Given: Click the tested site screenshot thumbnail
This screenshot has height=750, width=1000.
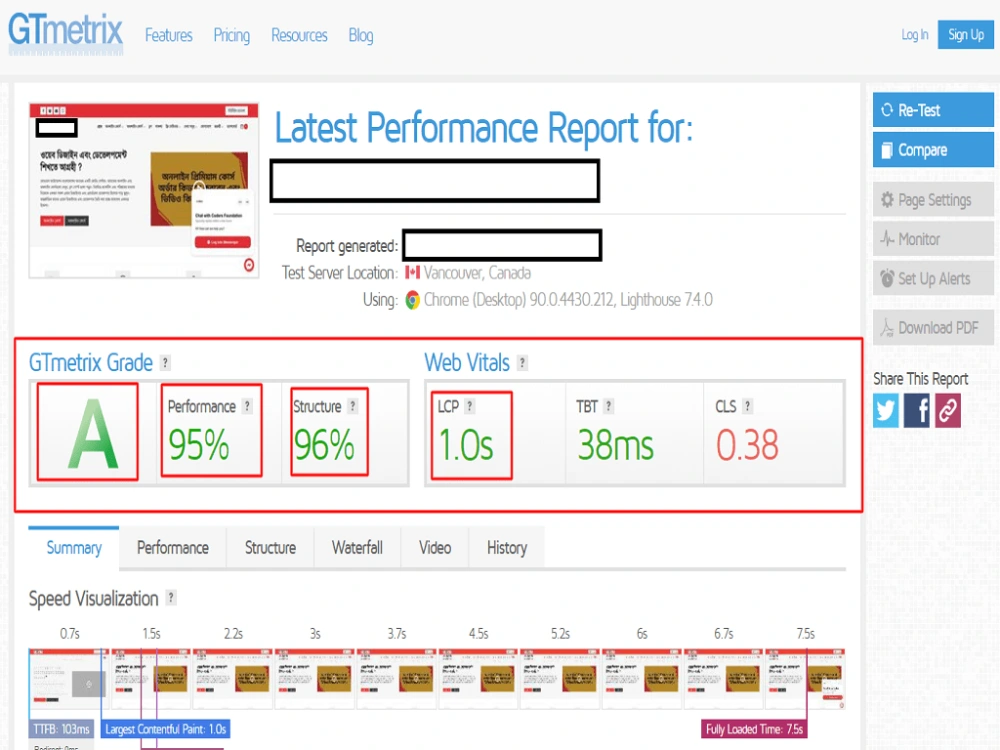Looking at the screenshot, I should (143, 190).
